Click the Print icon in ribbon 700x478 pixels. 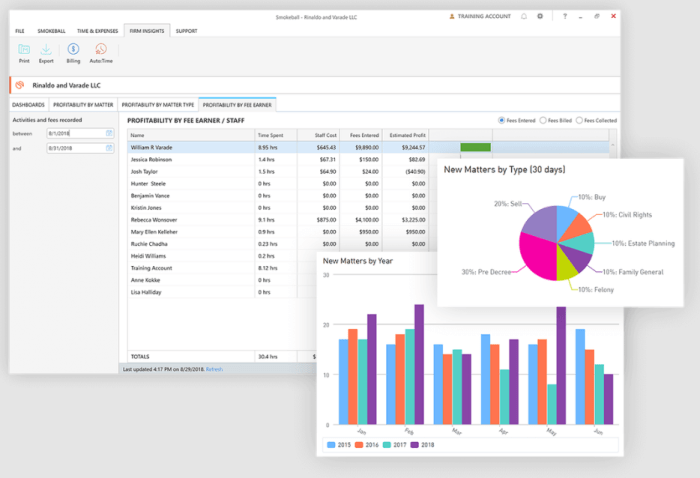coord(24,49)
